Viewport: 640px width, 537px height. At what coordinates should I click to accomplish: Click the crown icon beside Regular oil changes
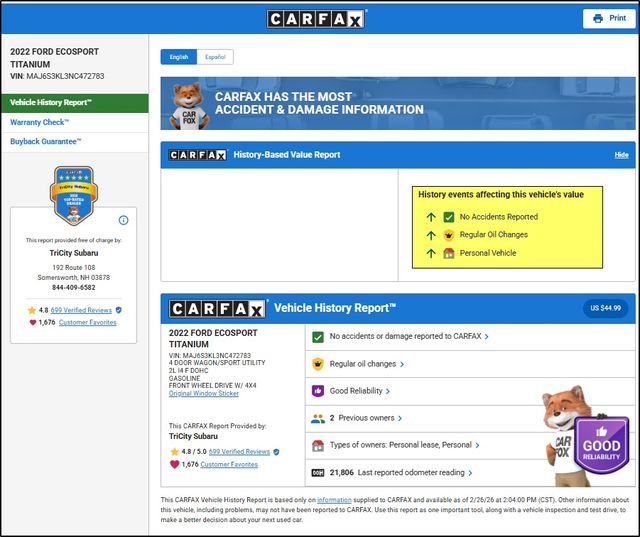tap(318, 364)
